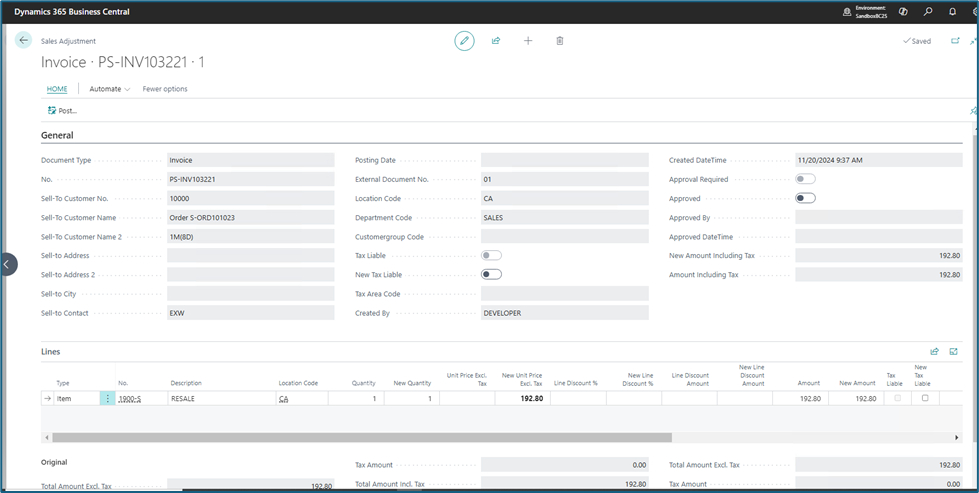Image resolution: width=979 pixels, height=493 pixels.
Task: Click Dynamics 365 Business Central title
Action: point(72,12)
